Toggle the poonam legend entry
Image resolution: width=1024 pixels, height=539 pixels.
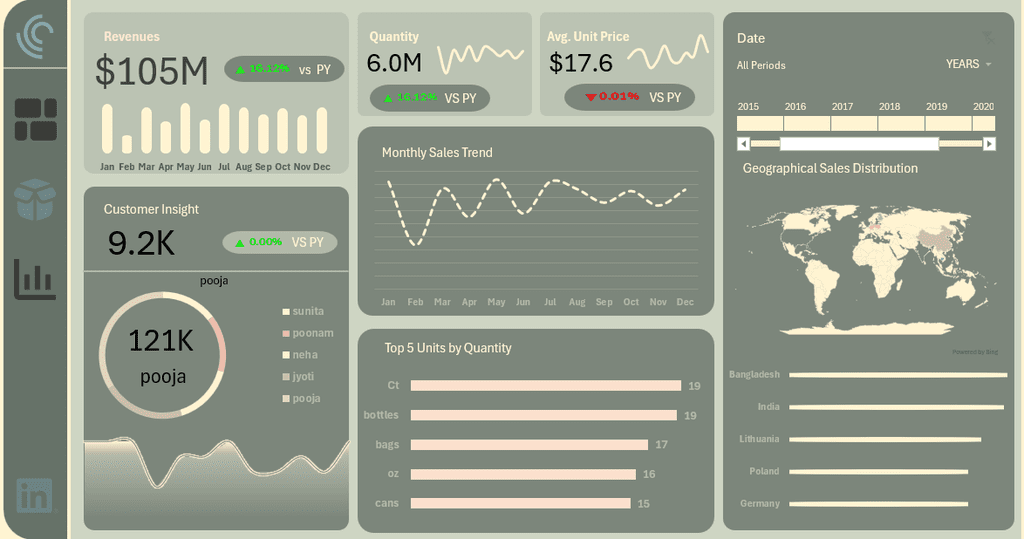click(308, 333)
